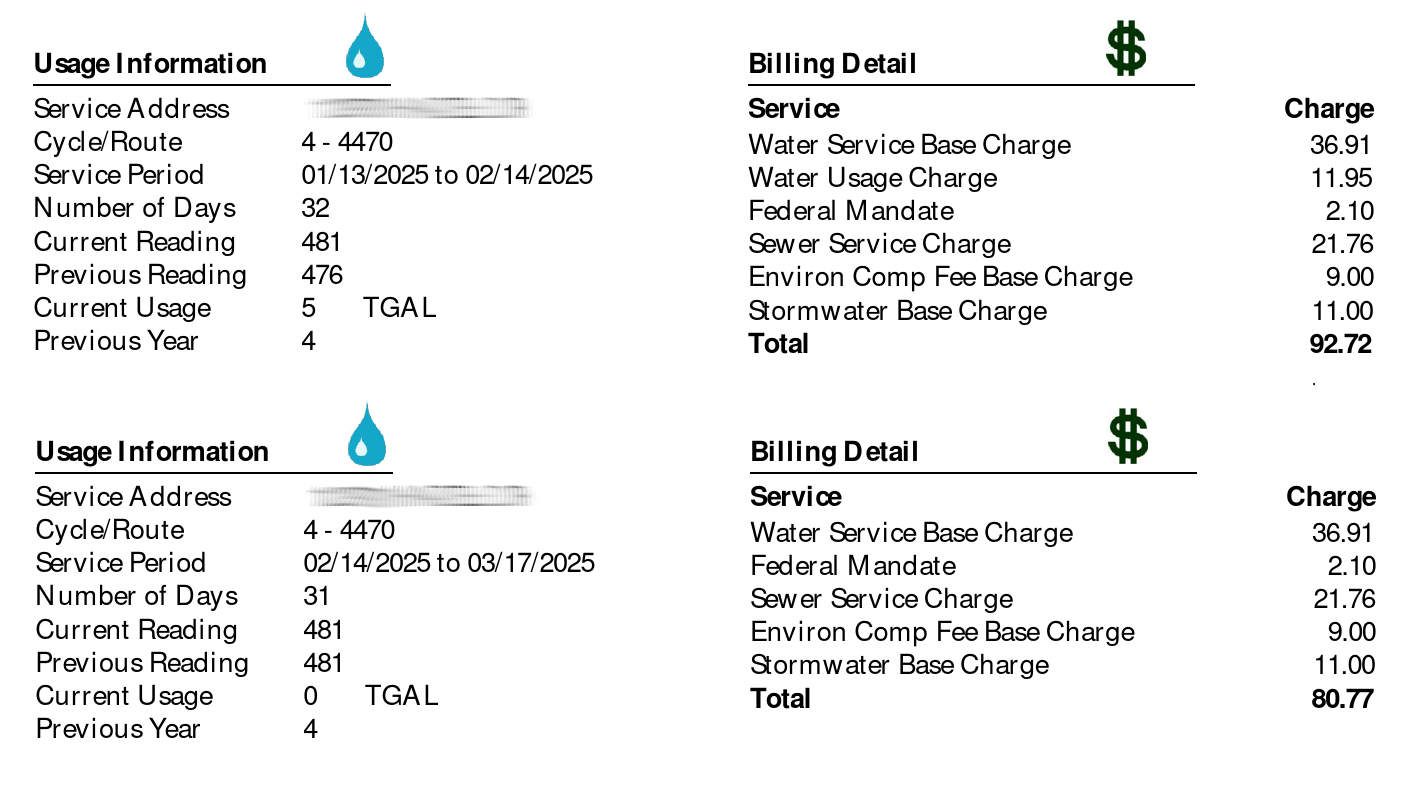Select the Number of Days value 31
This screenshot has width=1420, height=788.
pos(316,597)
